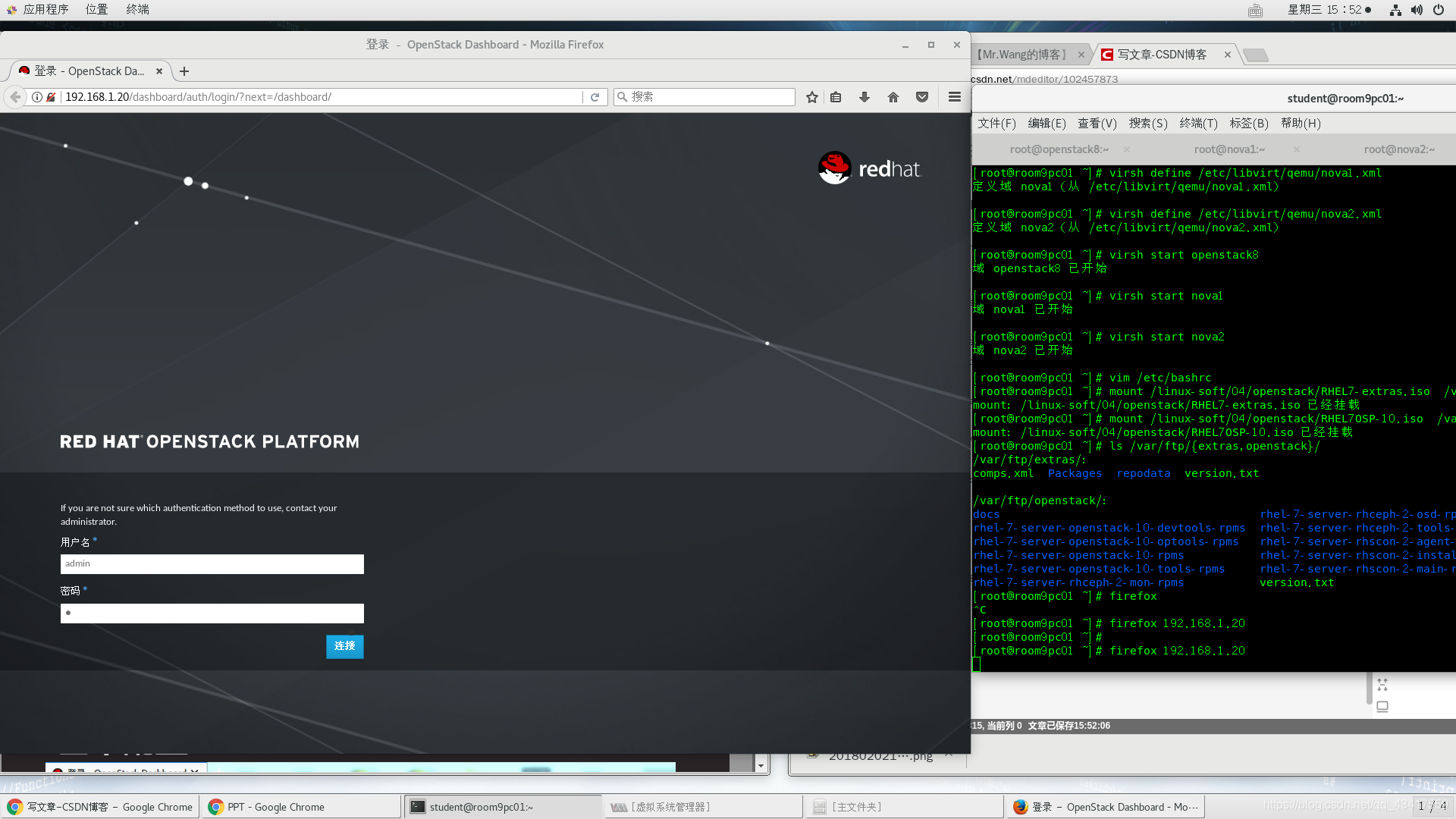Screen dimensions: 1456x819
Task: Click 'Packages' directory name in terminal output
Action: (1075, 473)
